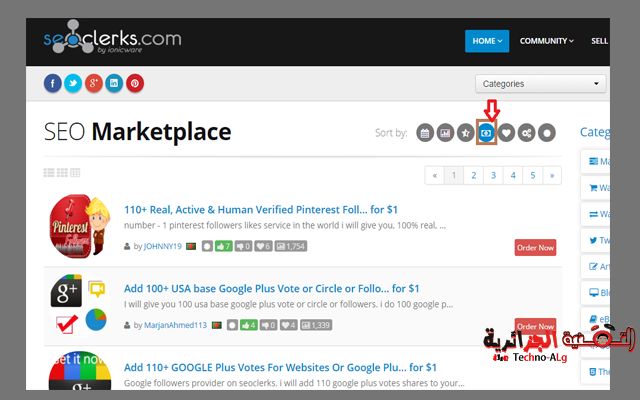Go to previous page with « arrow
This screenshot has height=400, width=640.
tap(434, 176)
